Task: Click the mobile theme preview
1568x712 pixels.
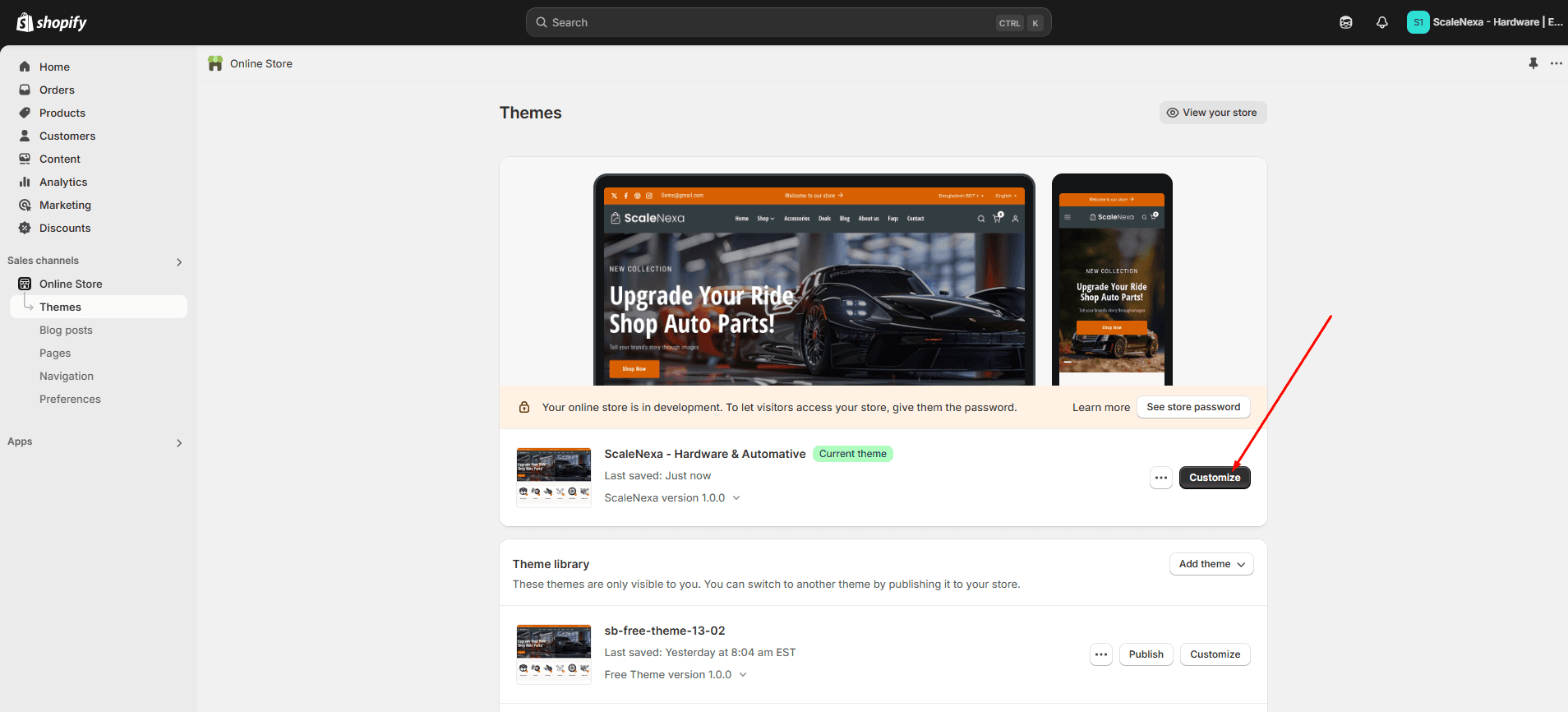Action: pyautogui.click(x=1112, y=280)
